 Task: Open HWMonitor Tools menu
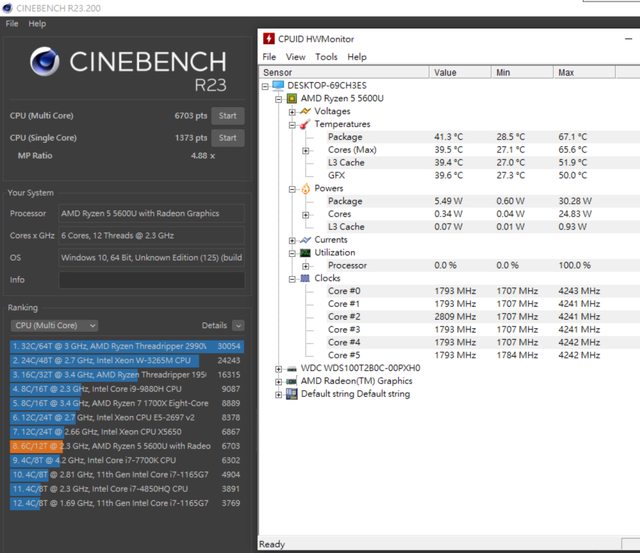click(x=326, y=57)
